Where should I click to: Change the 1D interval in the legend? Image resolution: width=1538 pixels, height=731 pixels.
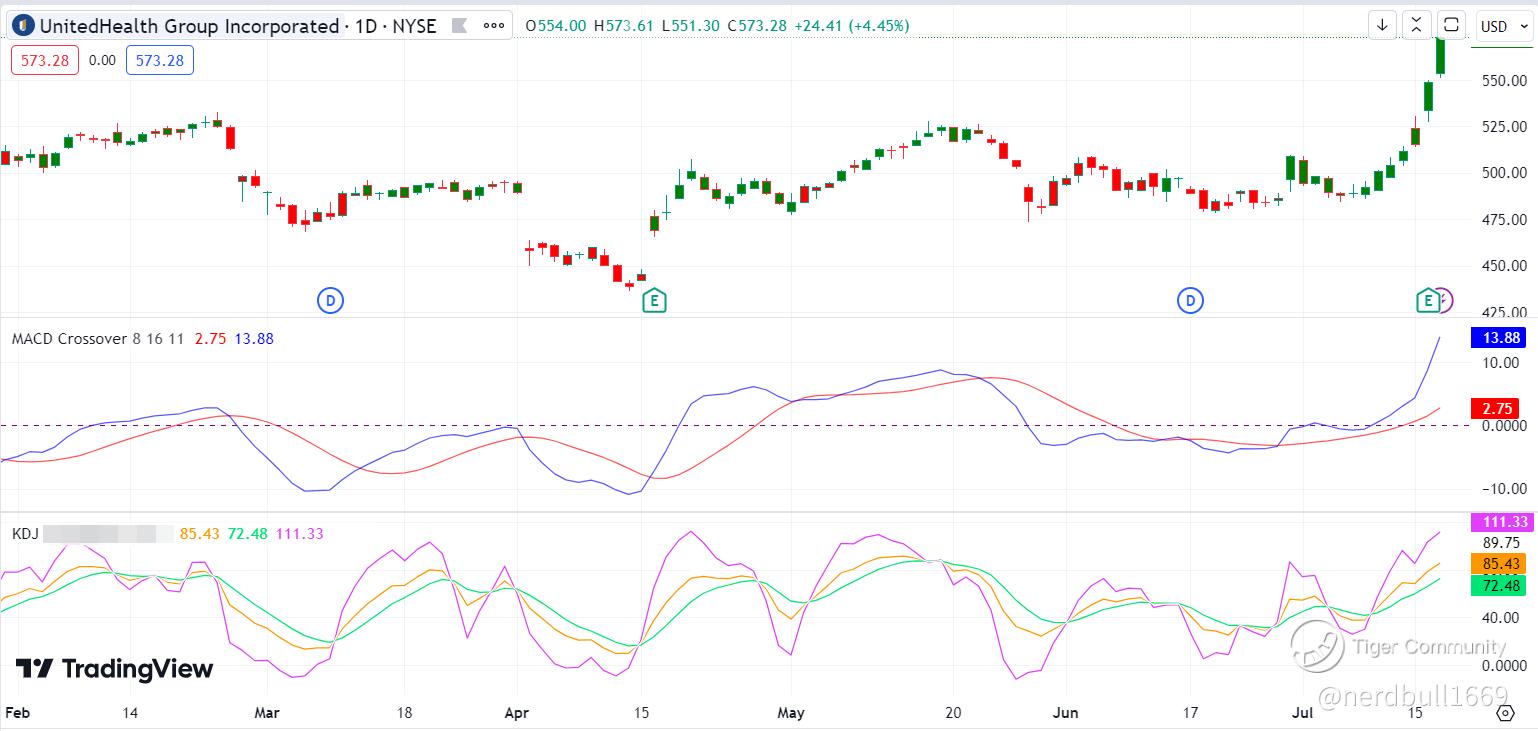click(365, 26)
